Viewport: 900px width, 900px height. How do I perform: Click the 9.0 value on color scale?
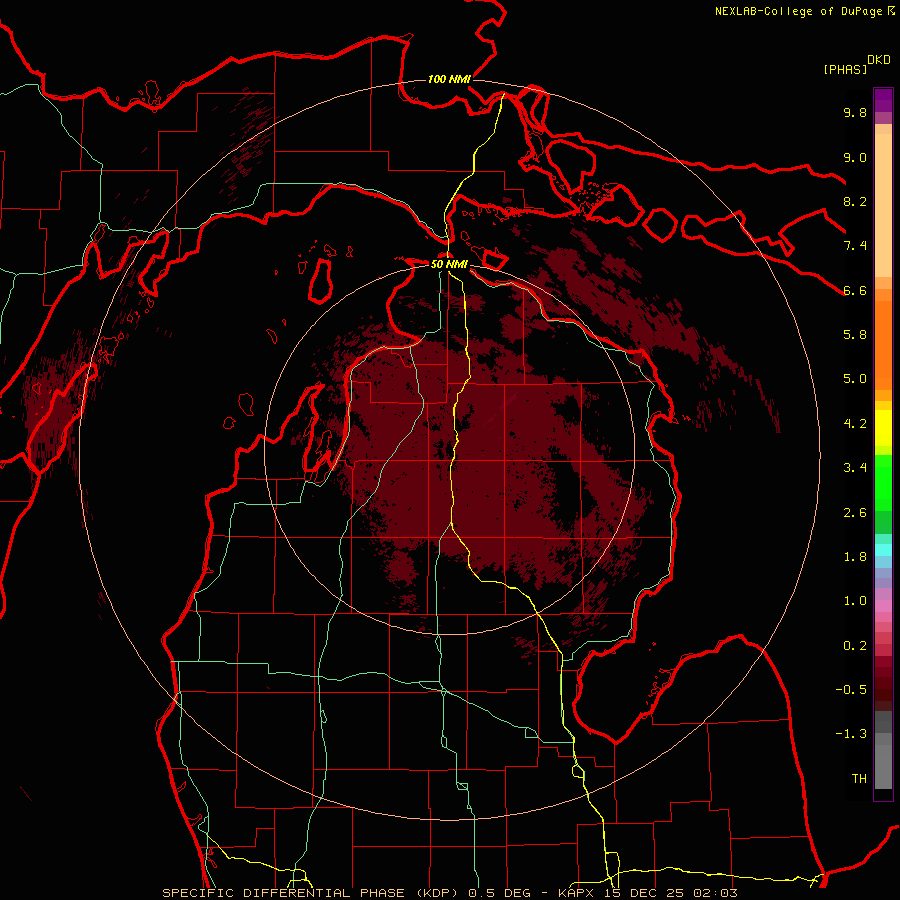click(x=855, y=157)
